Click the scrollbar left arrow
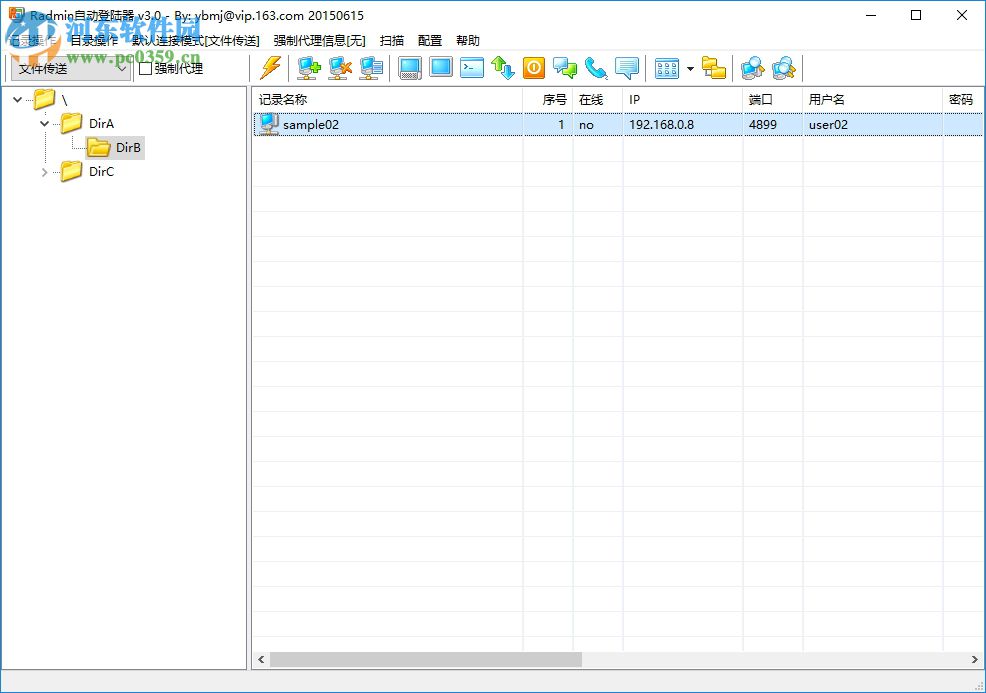 click(x=261, y=660)
